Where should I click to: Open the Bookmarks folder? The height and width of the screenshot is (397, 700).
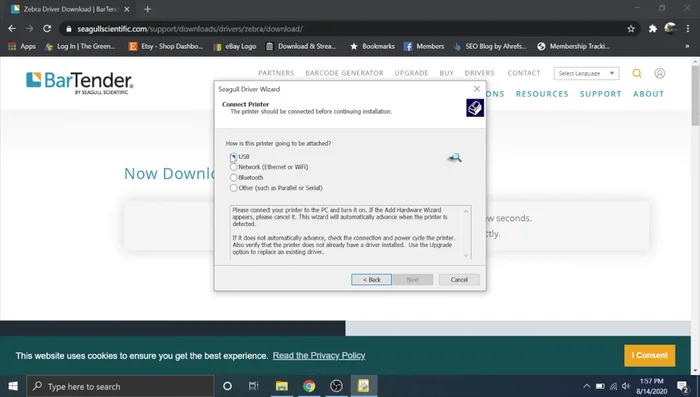(372, 46)
